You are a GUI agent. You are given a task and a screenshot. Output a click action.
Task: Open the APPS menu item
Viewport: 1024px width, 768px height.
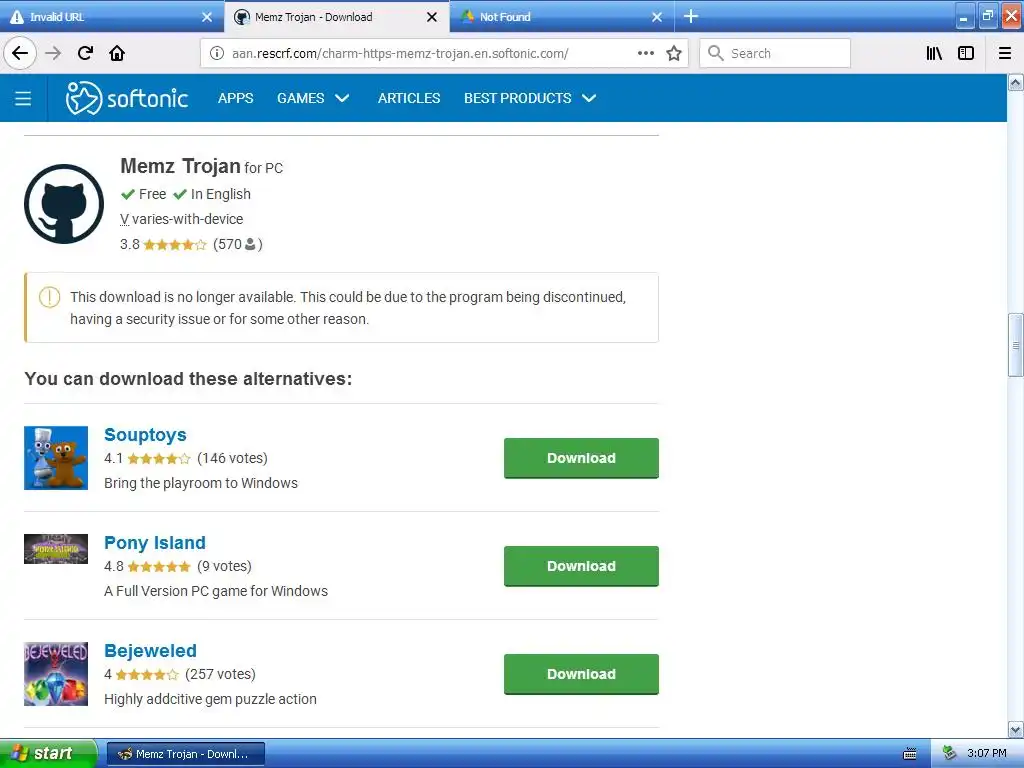pos(236,98)
